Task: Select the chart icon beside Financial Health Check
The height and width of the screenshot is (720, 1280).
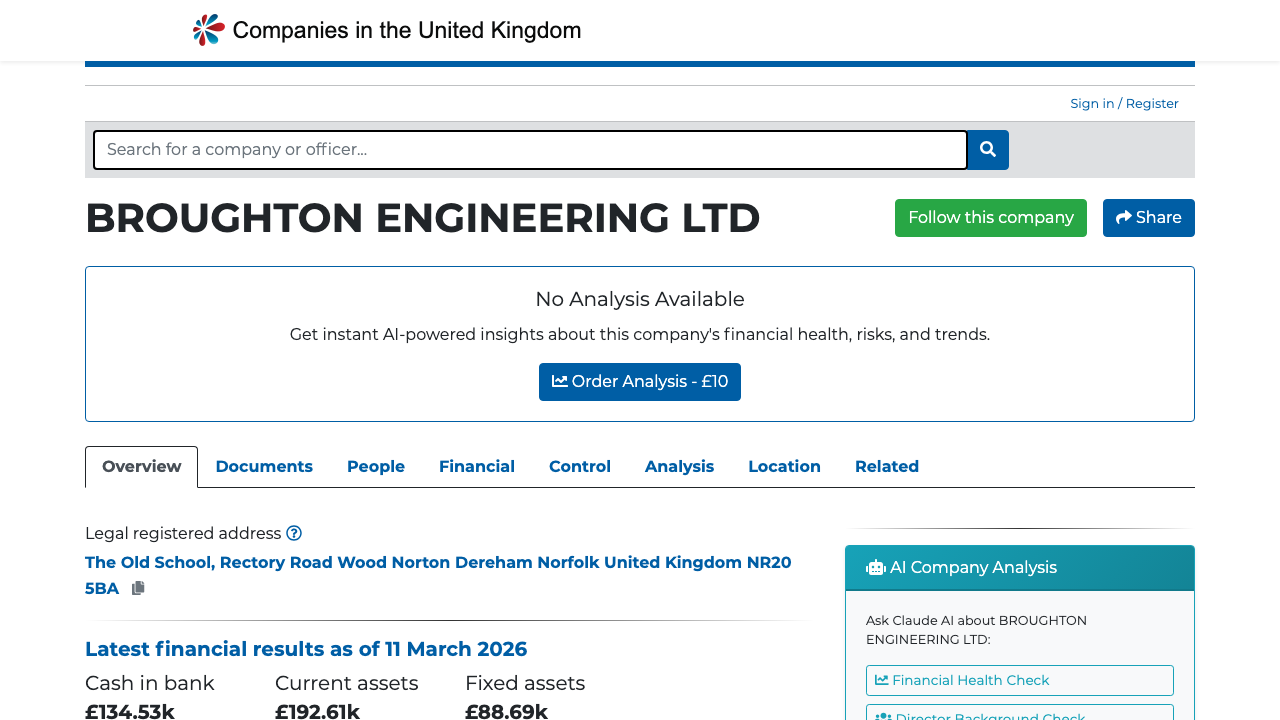Action: [x=882, y=679]
